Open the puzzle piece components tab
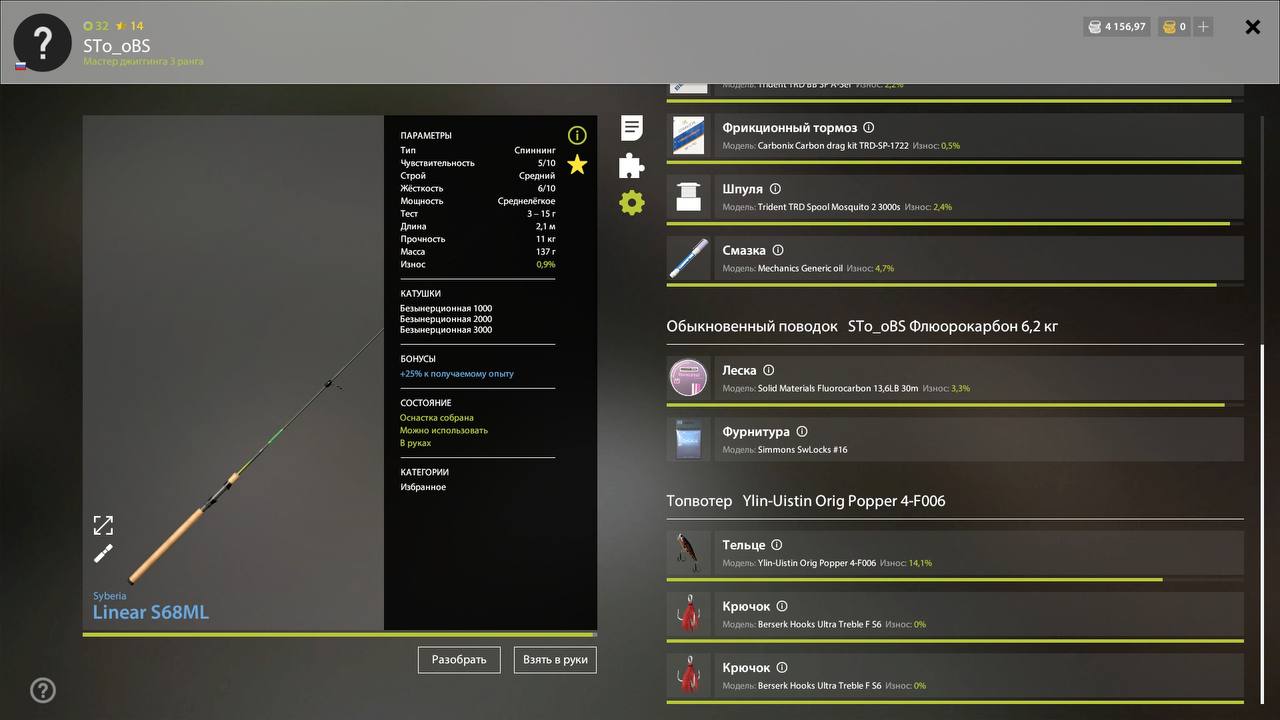The width and height of the screenshot is (1280, 720). pyautogui.click(x=632, y=165)
